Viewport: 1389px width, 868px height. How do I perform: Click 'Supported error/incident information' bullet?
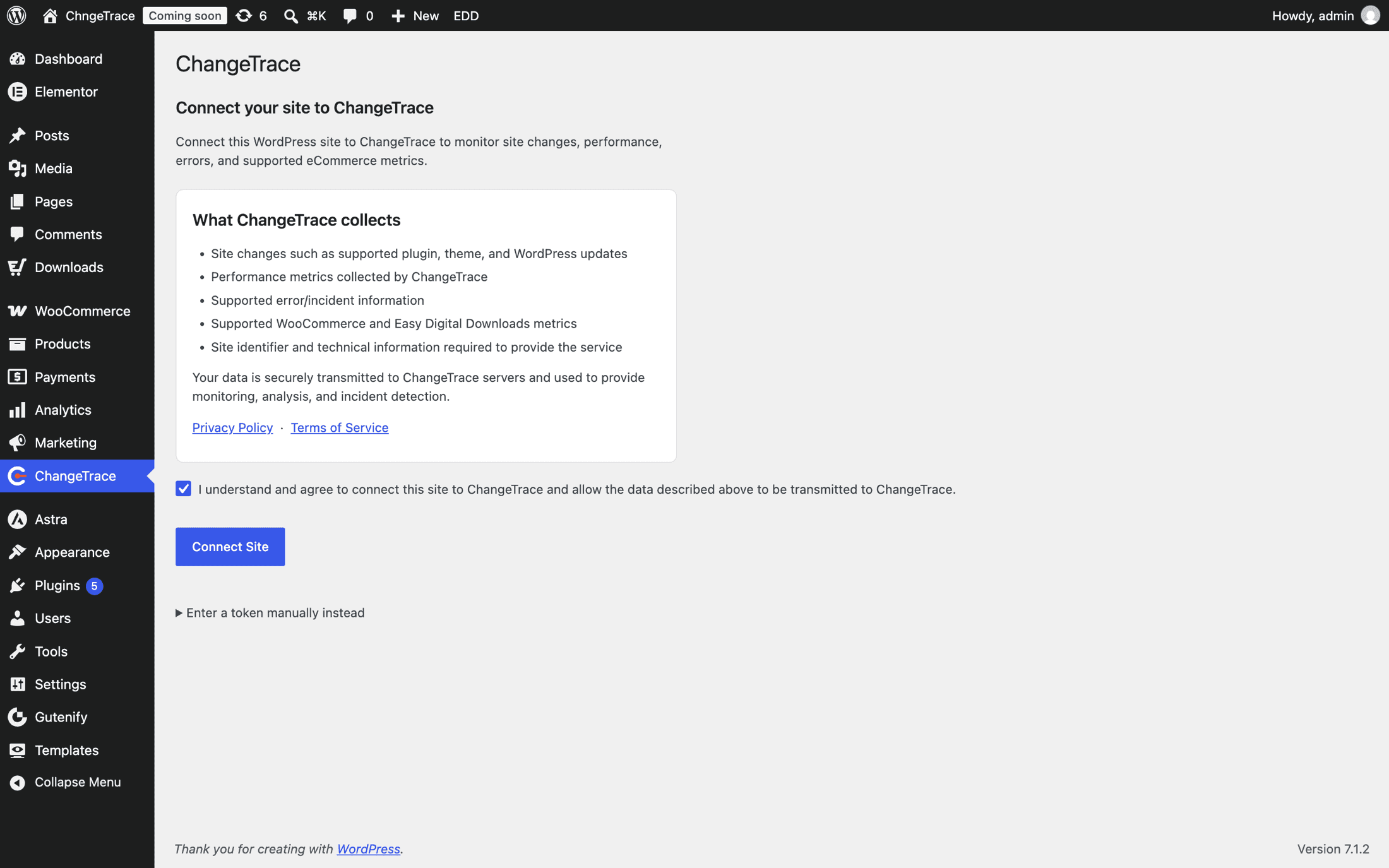coord(318,300)
